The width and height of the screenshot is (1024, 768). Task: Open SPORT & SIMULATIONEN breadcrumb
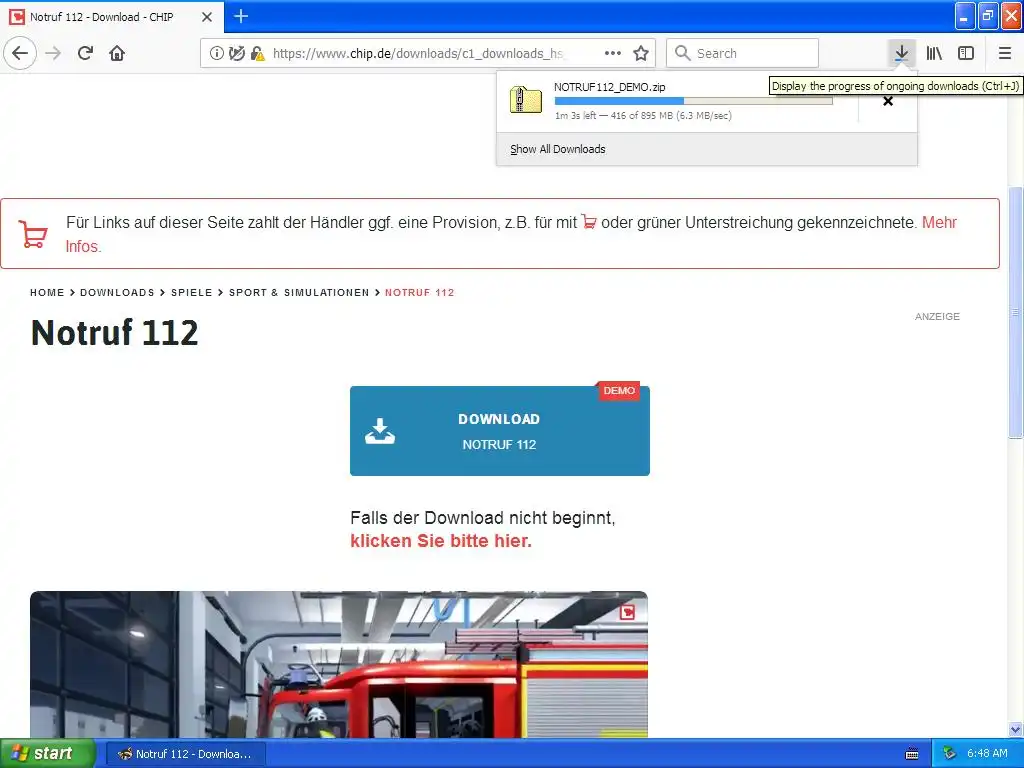pos(299,293)
